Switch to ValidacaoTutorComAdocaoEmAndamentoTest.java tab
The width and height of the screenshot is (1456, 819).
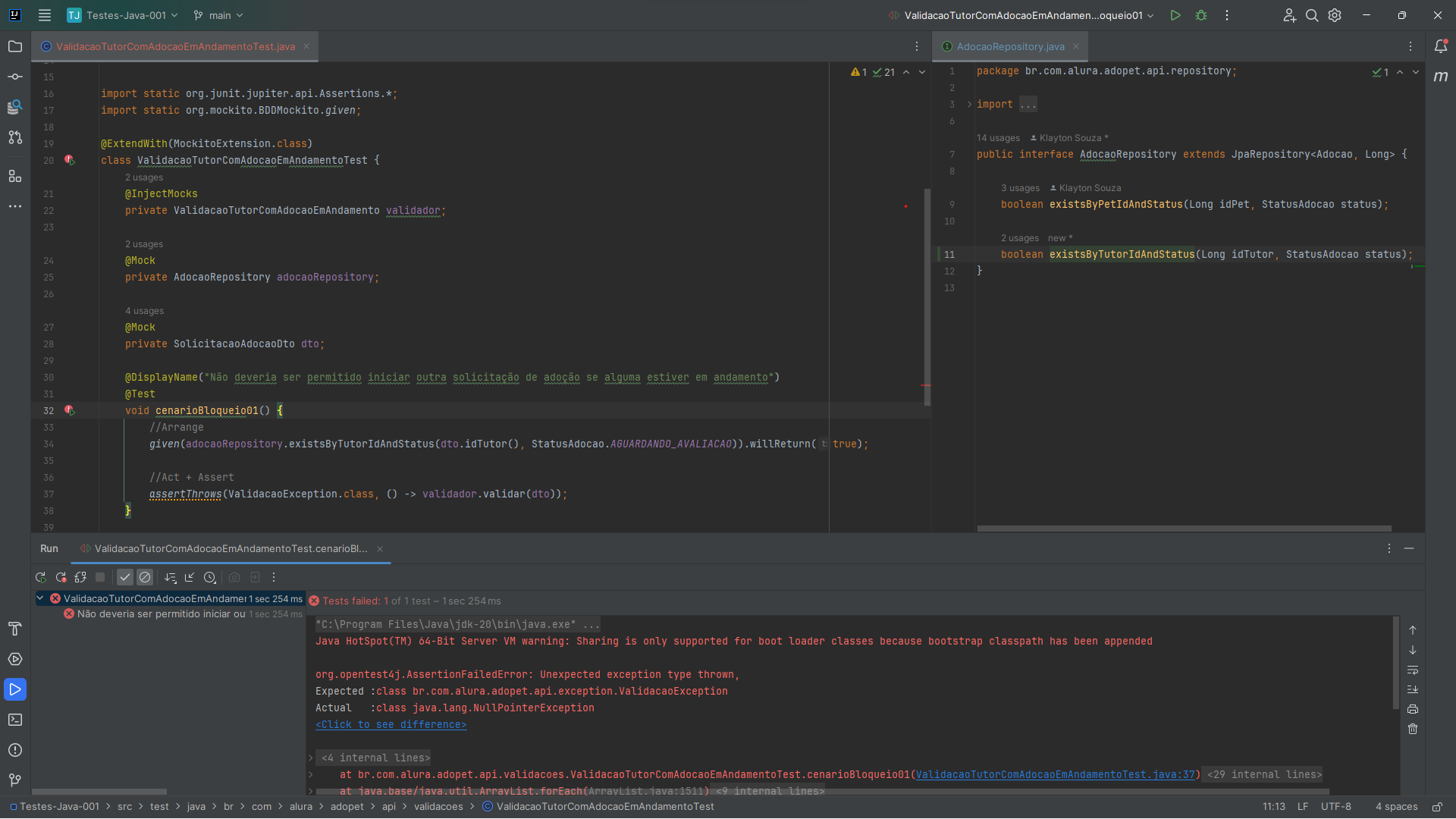point(175,47)
